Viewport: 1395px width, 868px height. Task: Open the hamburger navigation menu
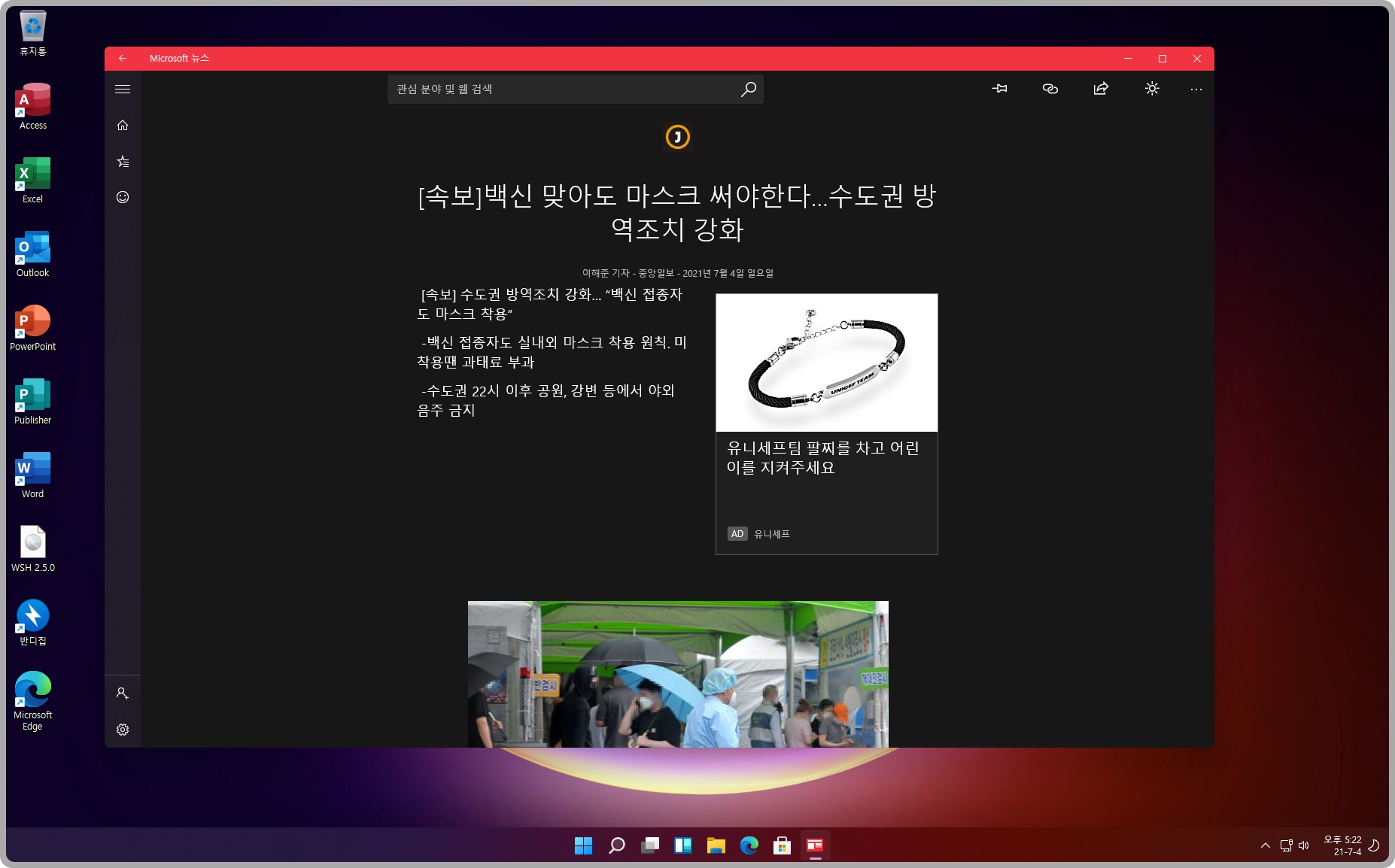[123, 89]
